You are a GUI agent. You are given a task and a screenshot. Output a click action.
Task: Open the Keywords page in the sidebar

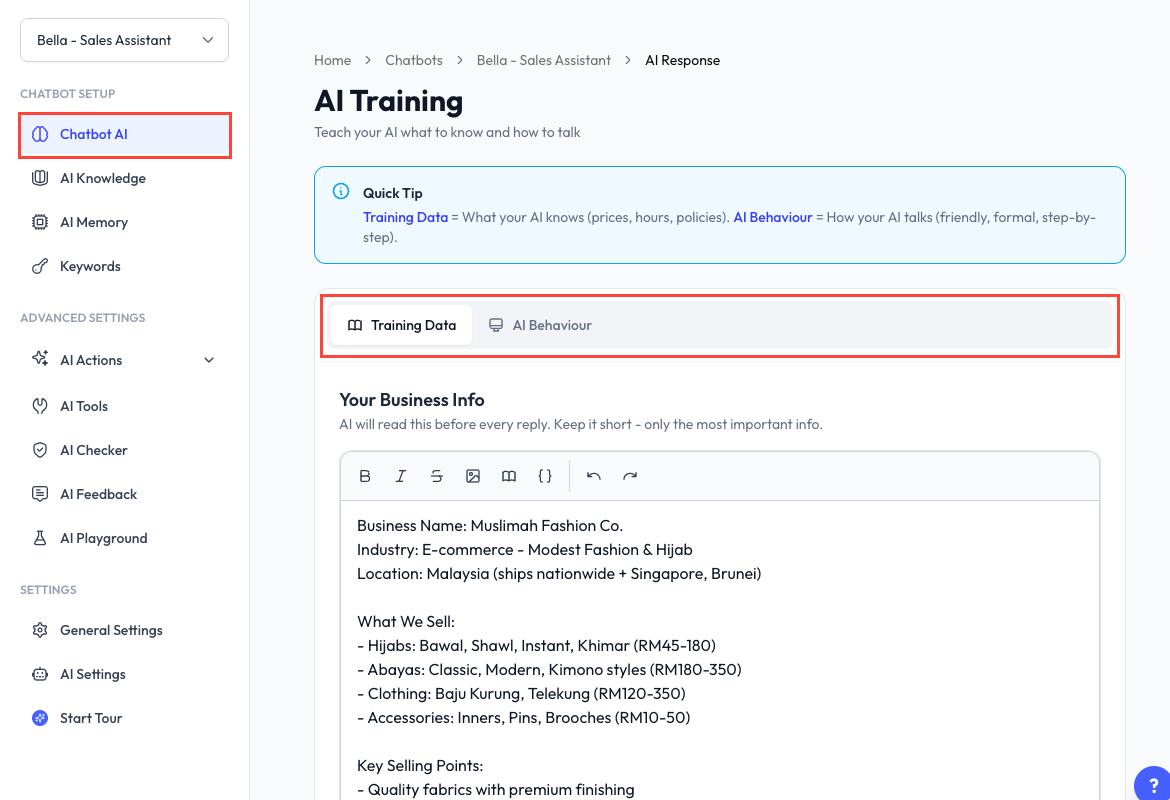coord(125,266)
